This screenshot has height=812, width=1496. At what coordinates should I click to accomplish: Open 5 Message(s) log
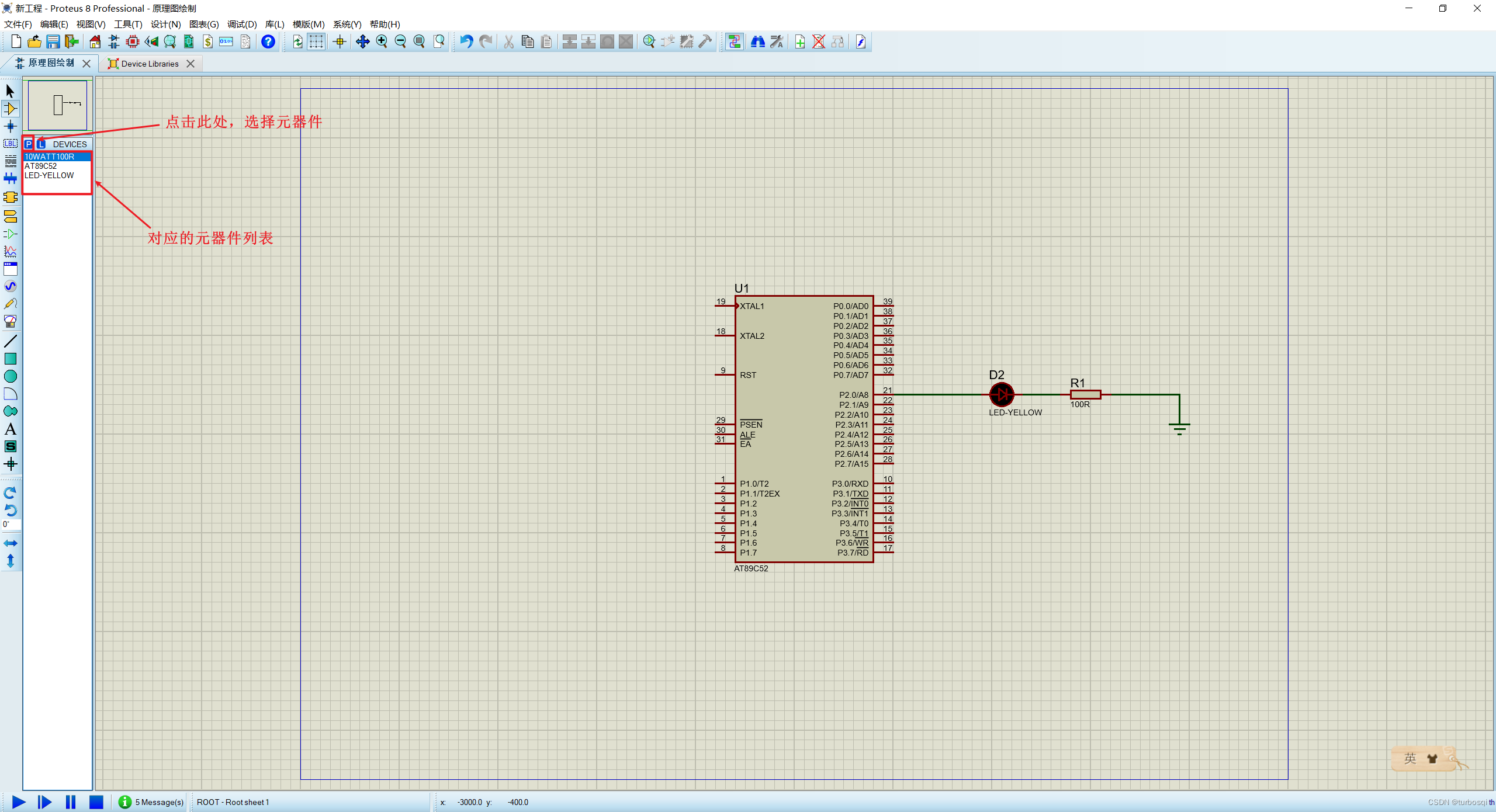(x=151, y=802)
